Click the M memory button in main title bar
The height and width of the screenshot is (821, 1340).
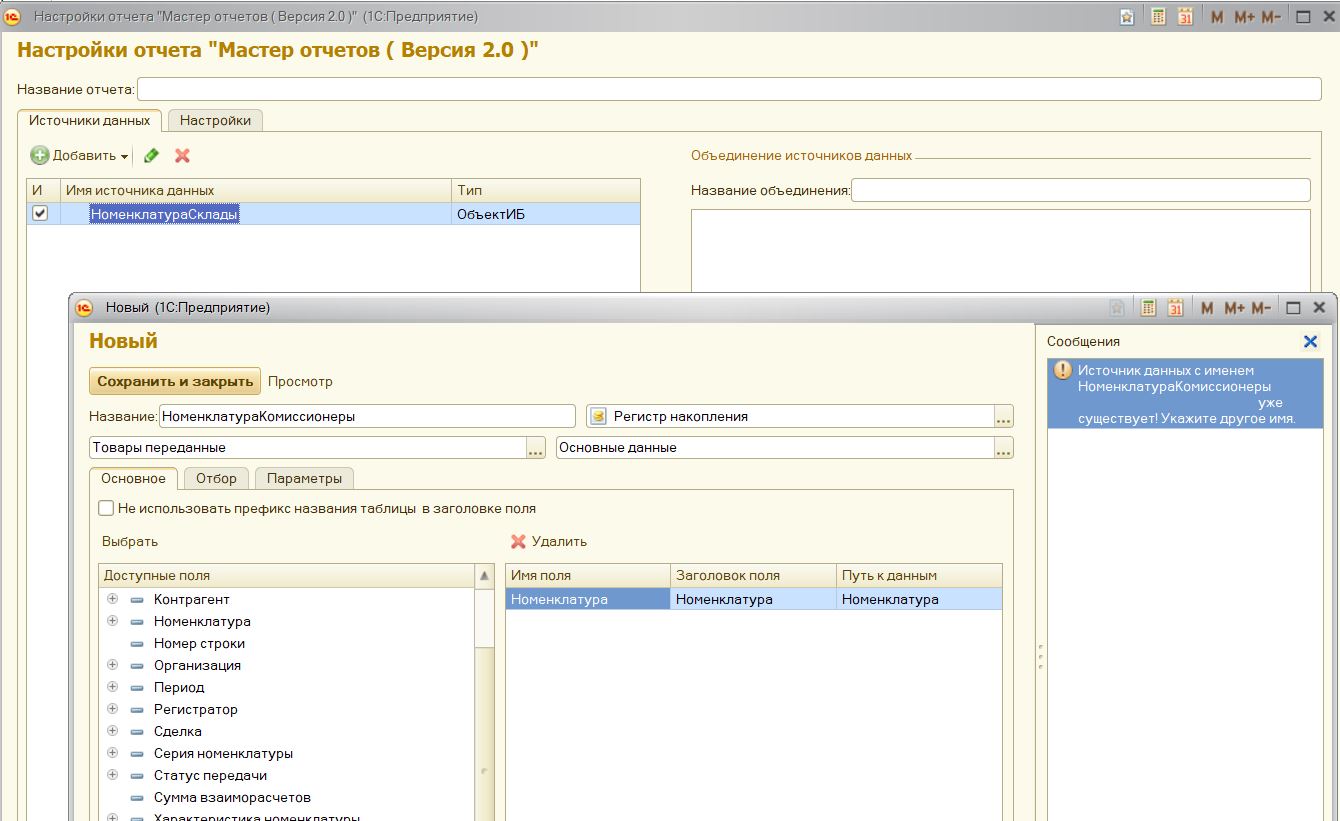coord(1217,16)
